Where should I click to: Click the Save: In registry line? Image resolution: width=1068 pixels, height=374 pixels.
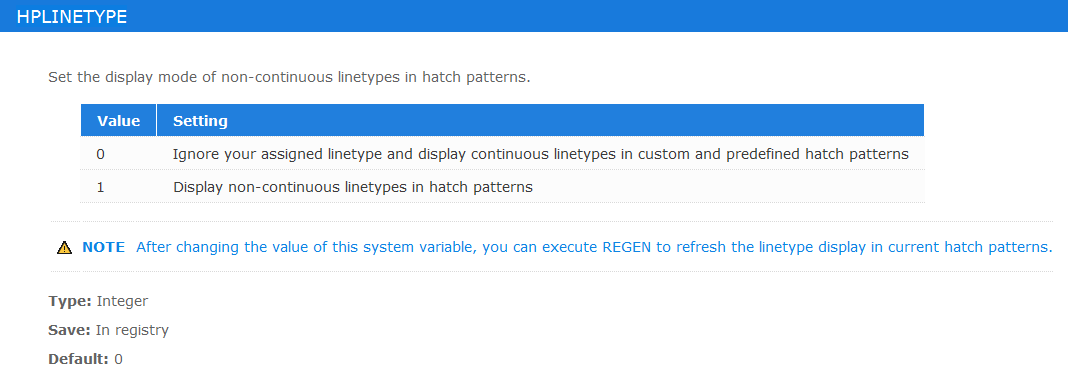108,330
